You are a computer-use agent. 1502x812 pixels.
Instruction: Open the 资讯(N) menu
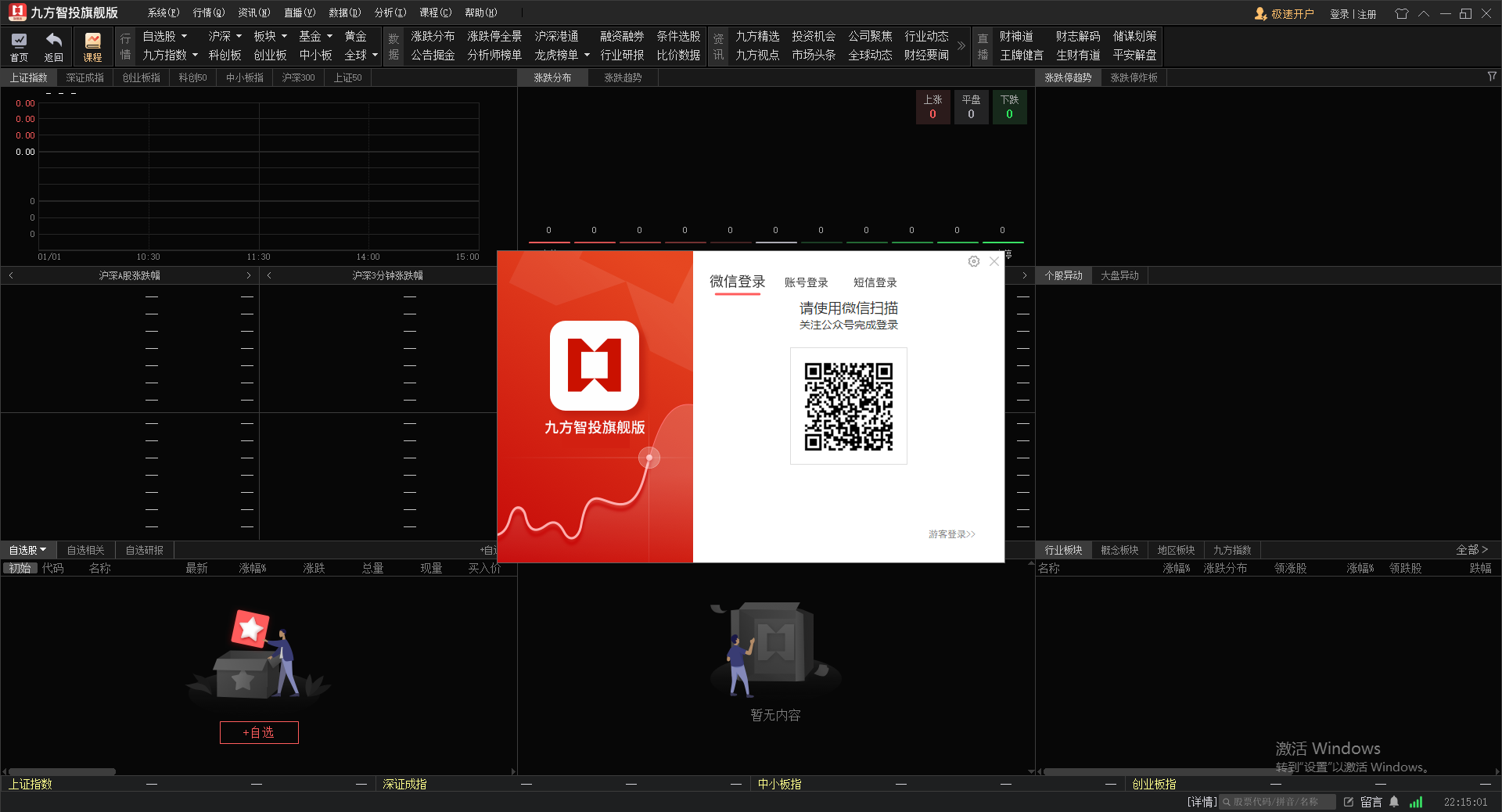click(253, 13)
